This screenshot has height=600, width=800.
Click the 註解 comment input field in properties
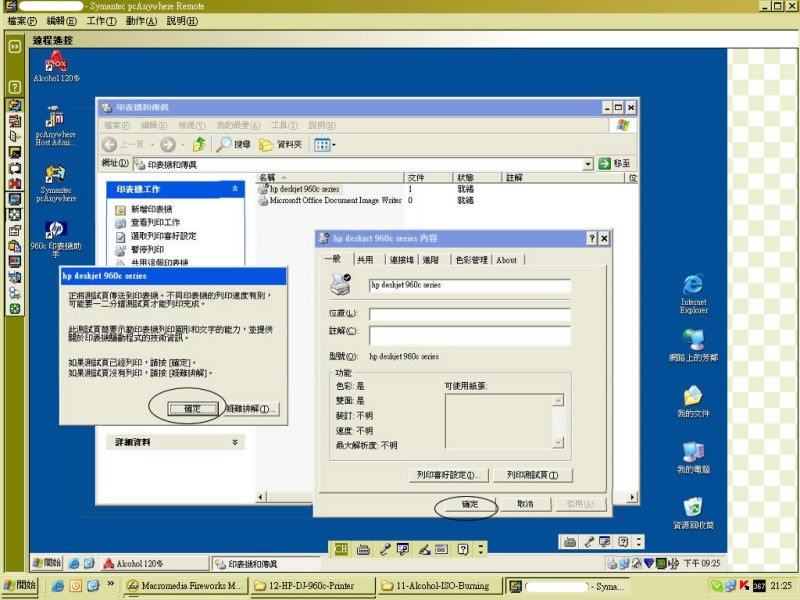coord(469,335)
